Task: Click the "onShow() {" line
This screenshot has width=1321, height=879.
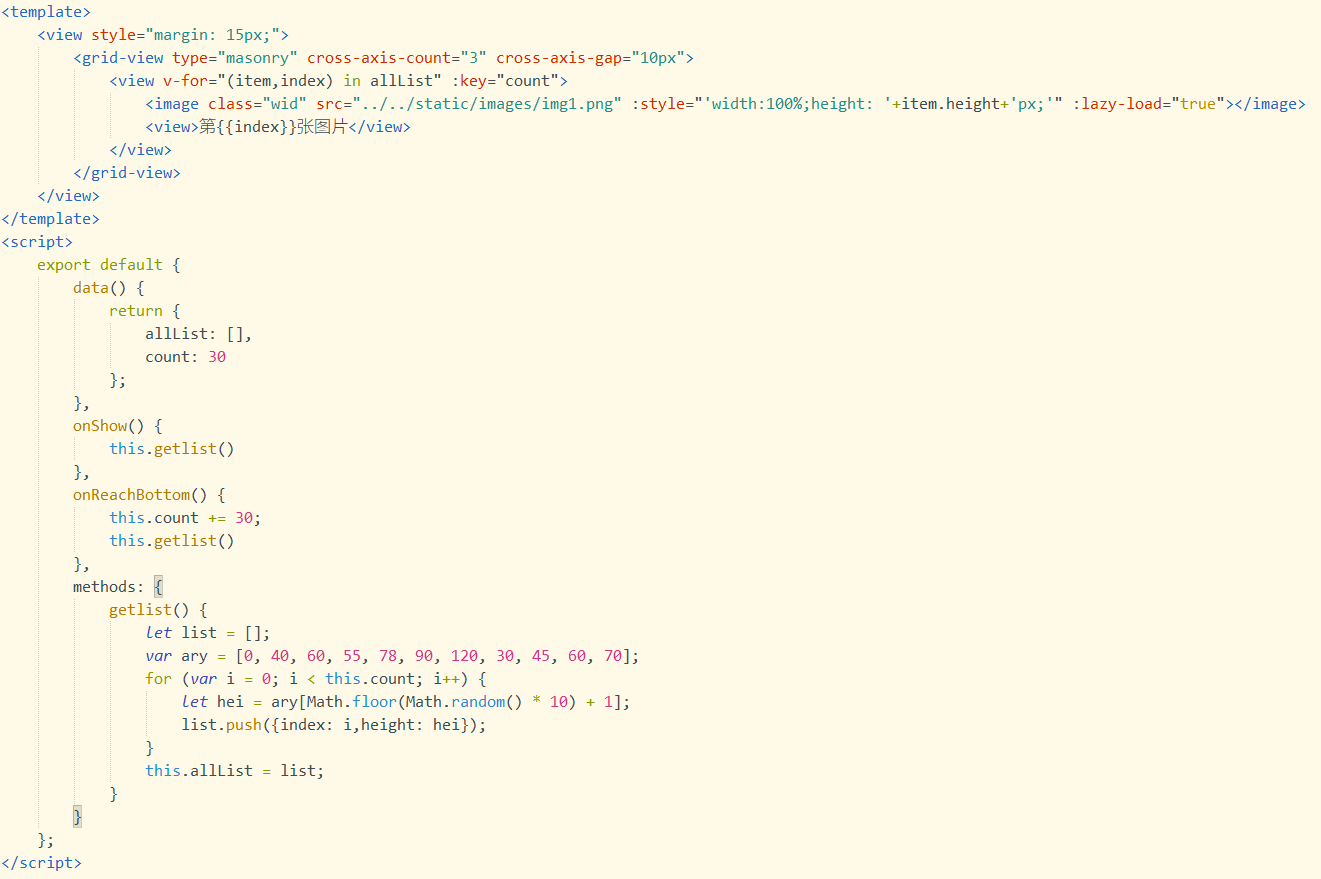Action: click(118, 426)
